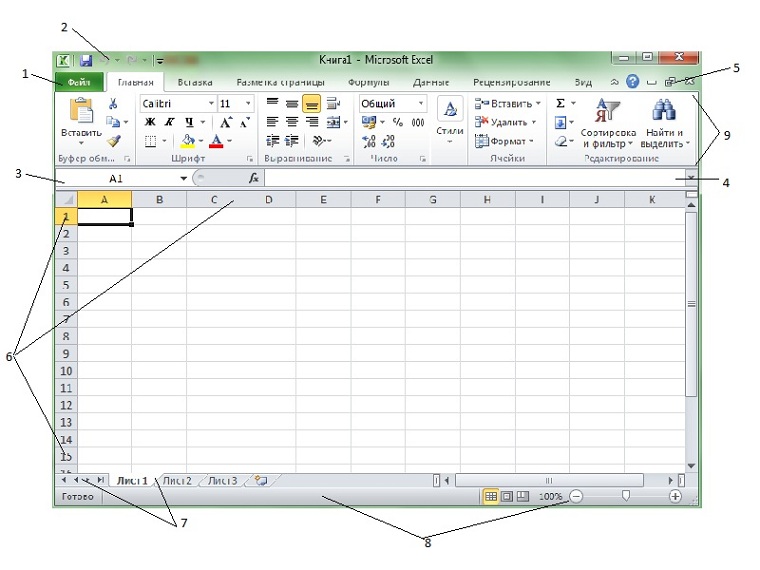Screen dimensions: 760x570
Task: Switch to the Формулы tab
Action: pyautogui.click(x=368, y=82)
